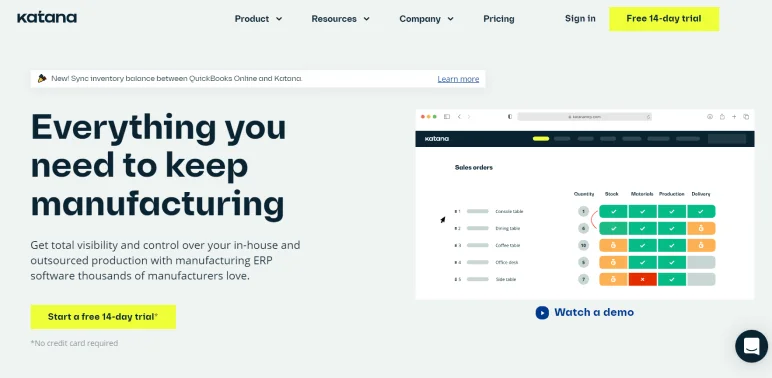Click the Delivery column header
The width and height of the screenshot is (772, 378).
701,194
